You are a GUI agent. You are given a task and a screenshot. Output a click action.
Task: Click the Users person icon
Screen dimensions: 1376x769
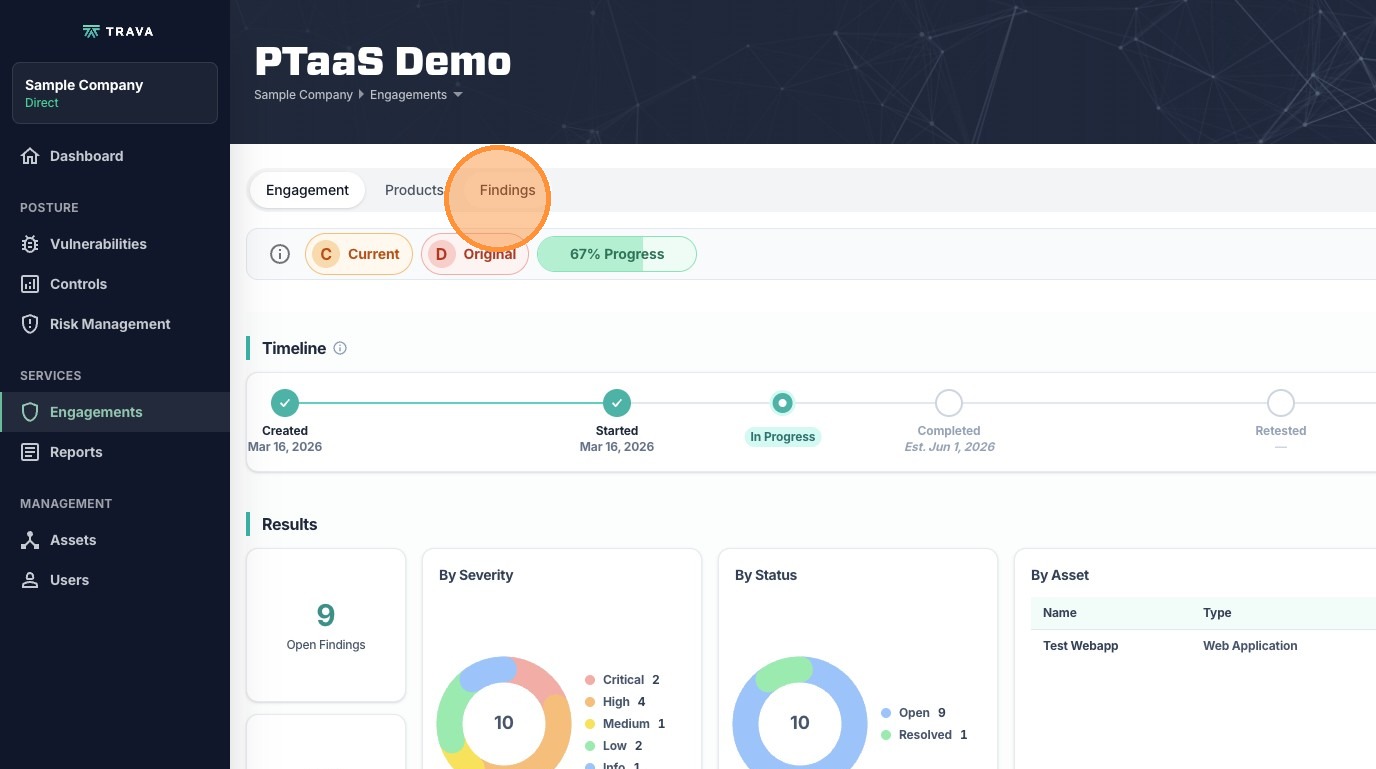point(30,580)
